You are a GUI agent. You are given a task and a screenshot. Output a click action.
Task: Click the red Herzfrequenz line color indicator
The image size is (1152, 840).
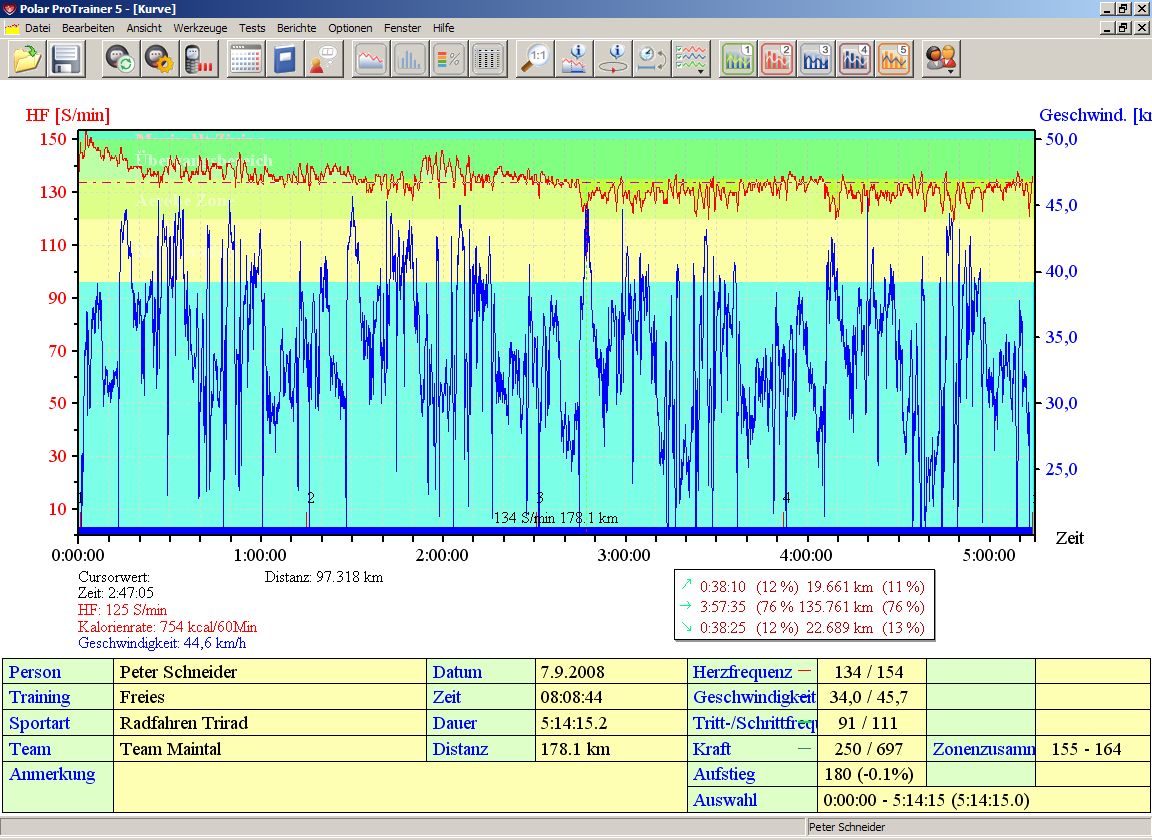804,672
